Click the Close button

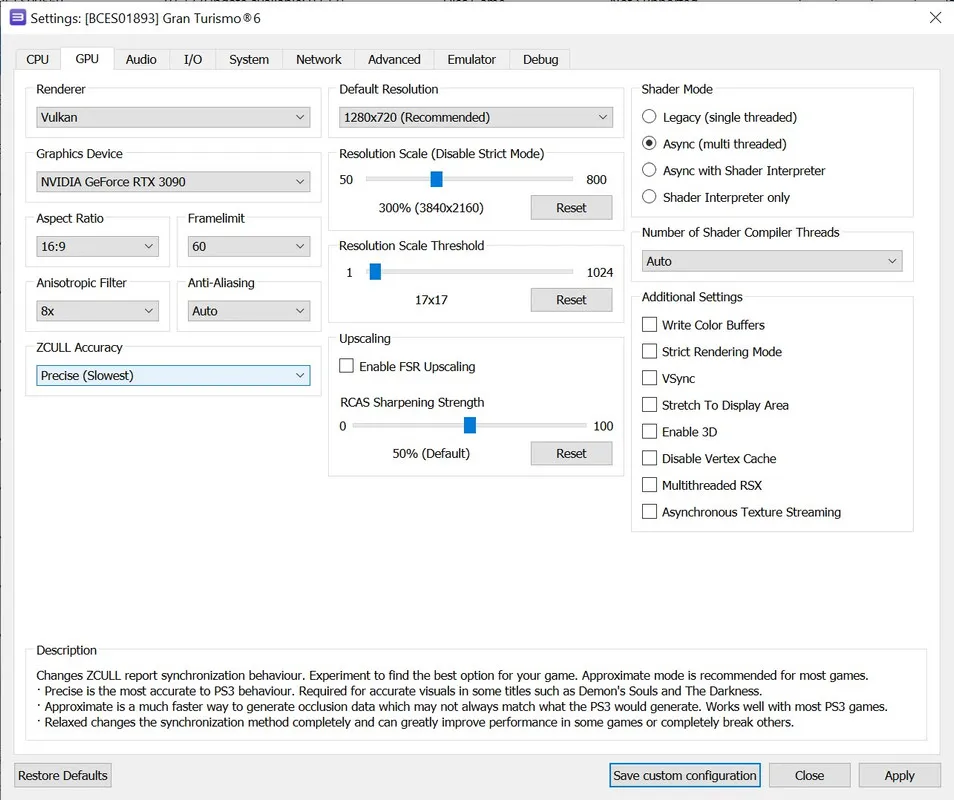point(809,776)
